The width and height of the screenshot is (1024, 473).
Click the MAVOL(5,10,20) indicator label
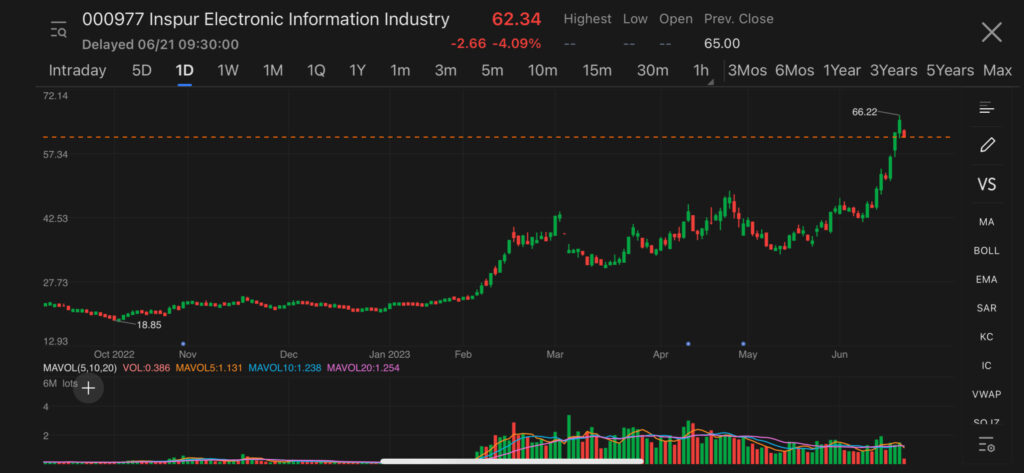coord(79,368)
